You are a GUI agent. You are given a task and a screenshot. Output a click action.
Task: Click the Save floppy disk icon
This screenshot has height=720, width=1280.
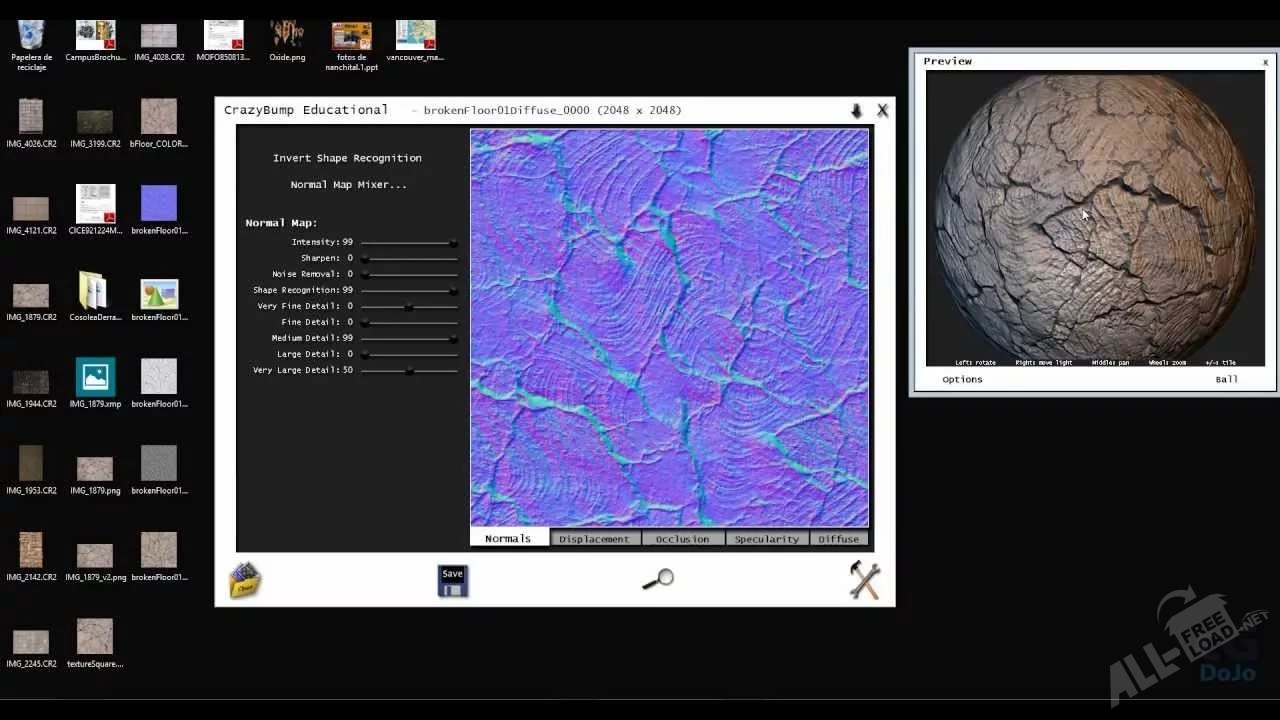[453, 581]
